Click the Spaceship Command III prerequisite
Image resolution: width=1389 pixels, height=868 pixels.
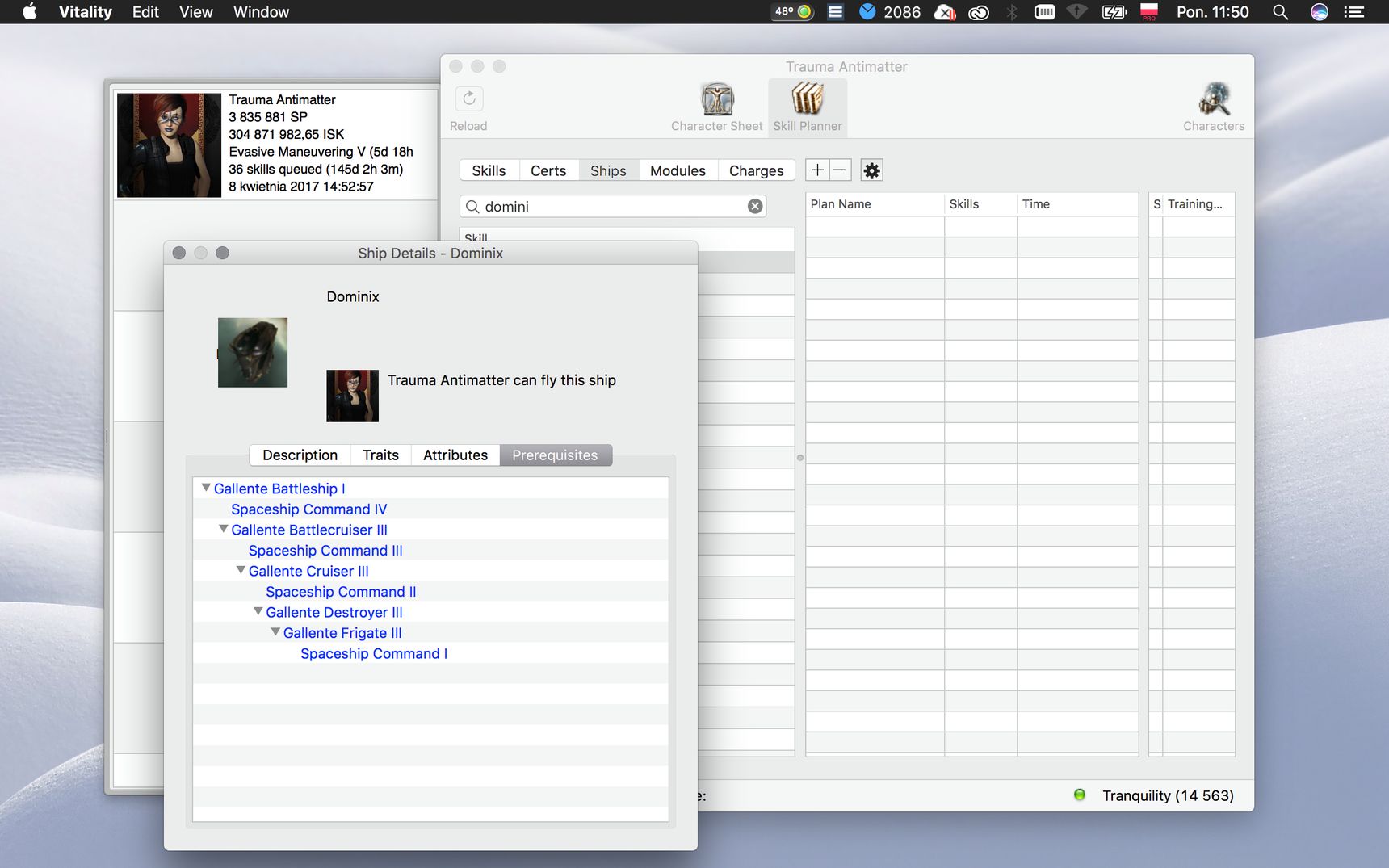(x=325, y=551)
